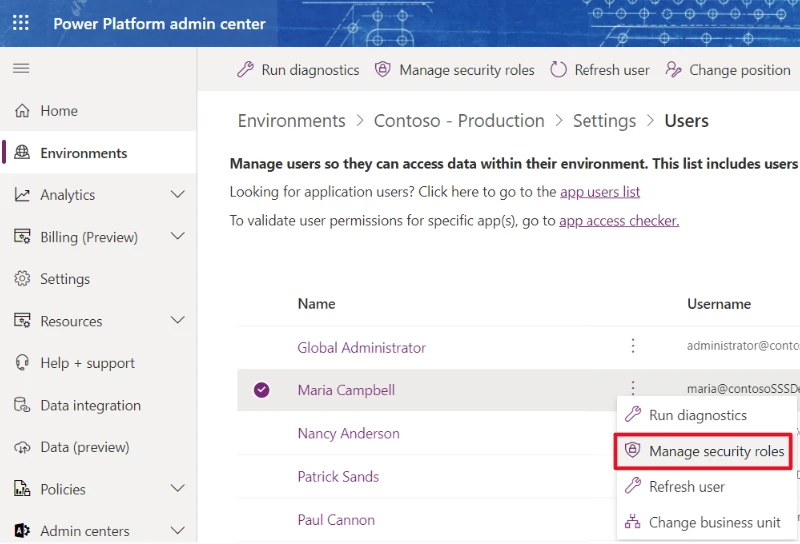800x544 pixels.
Task: Click the Policies document icon
Action: pos(22,488)
